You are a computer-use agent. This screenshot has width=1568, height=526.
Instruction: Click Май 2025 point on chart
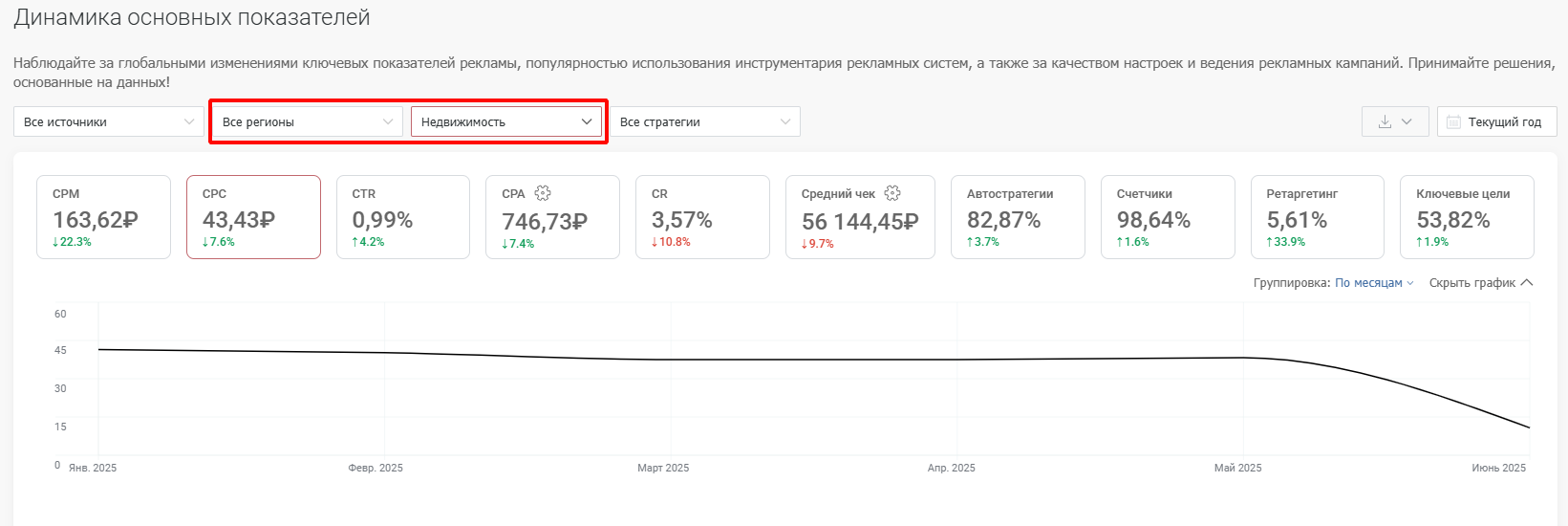click(1243, 358)
